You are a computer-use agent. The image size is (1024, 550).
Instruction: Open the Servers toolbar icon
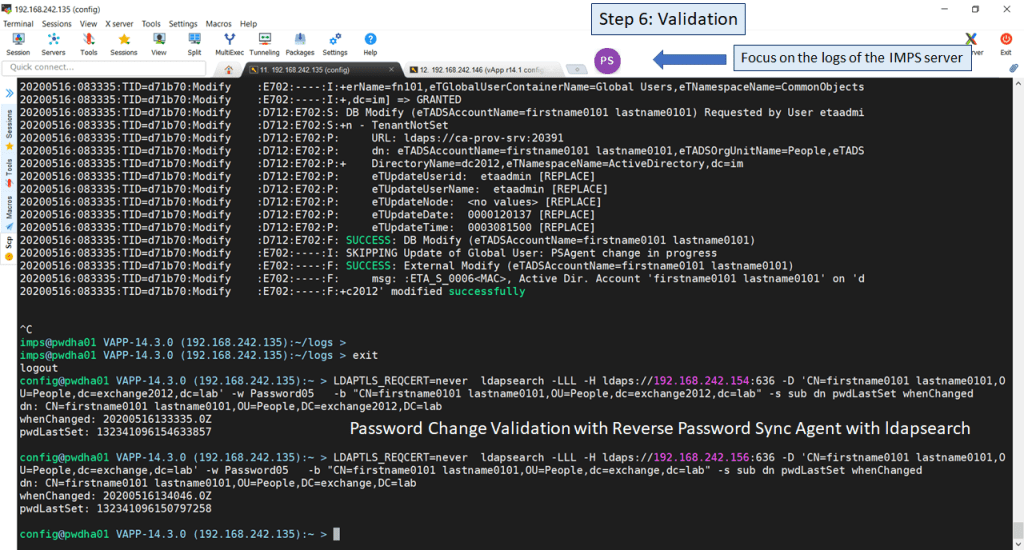tap(53, 42)
